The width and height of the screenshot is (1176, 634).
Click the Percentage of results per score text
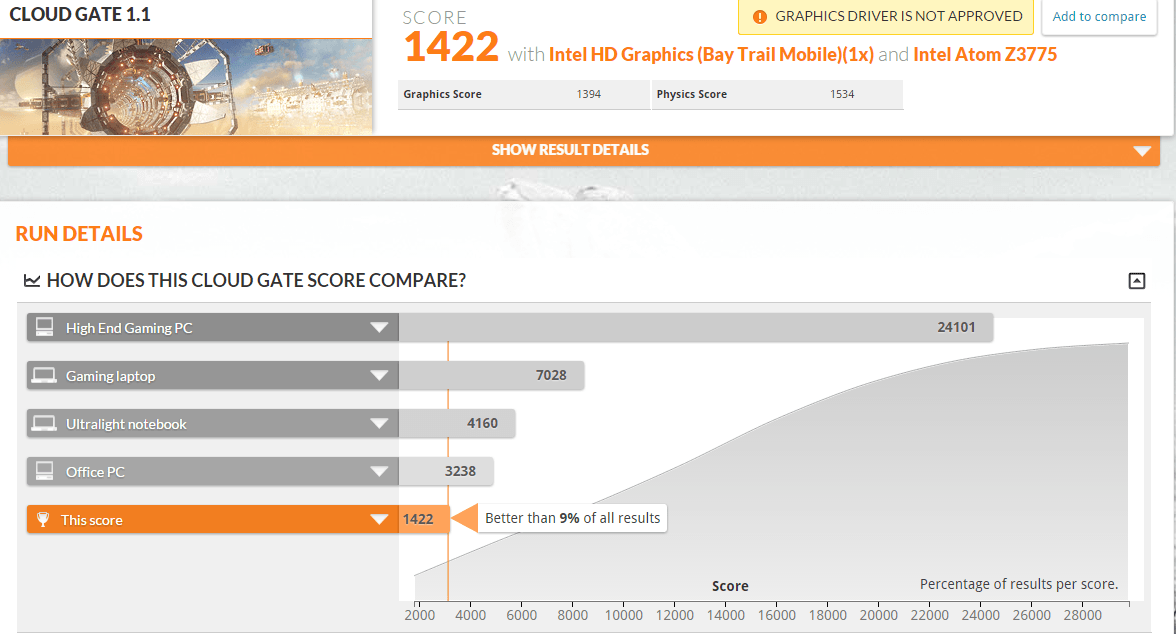click(1018, 584)
